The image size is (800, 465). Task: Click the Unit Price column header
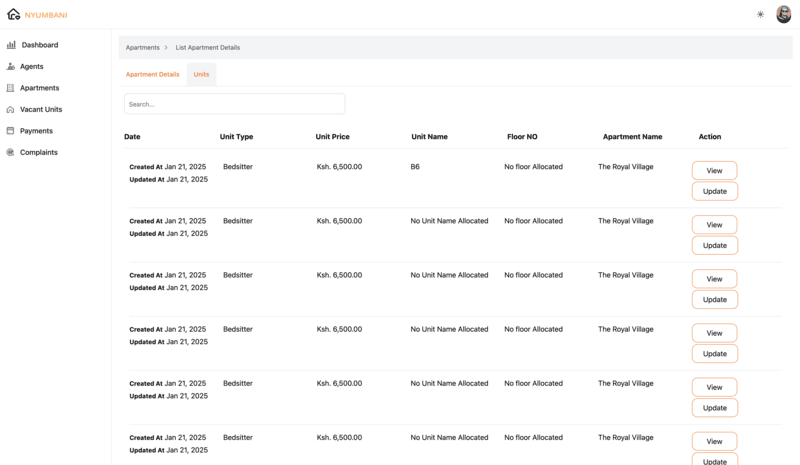click(332, 137)
